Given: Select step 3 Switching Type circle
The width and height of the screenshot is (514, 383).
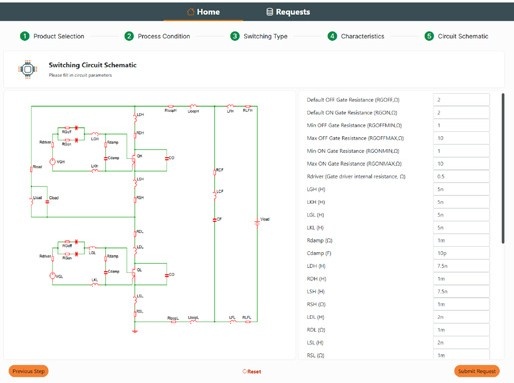Looking at the screenshot, I should (235, 36).
